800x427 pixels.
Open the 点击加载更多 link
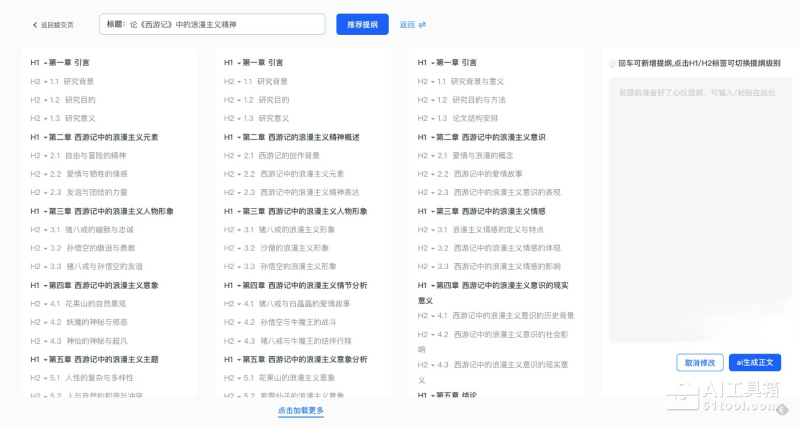pyautogui.click(x=300, y=411)
